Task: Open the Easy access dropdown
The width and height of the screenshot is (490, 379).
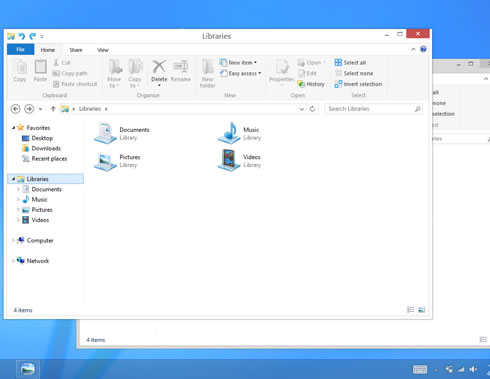Action: pyautogui.click(x=240, y=73)
